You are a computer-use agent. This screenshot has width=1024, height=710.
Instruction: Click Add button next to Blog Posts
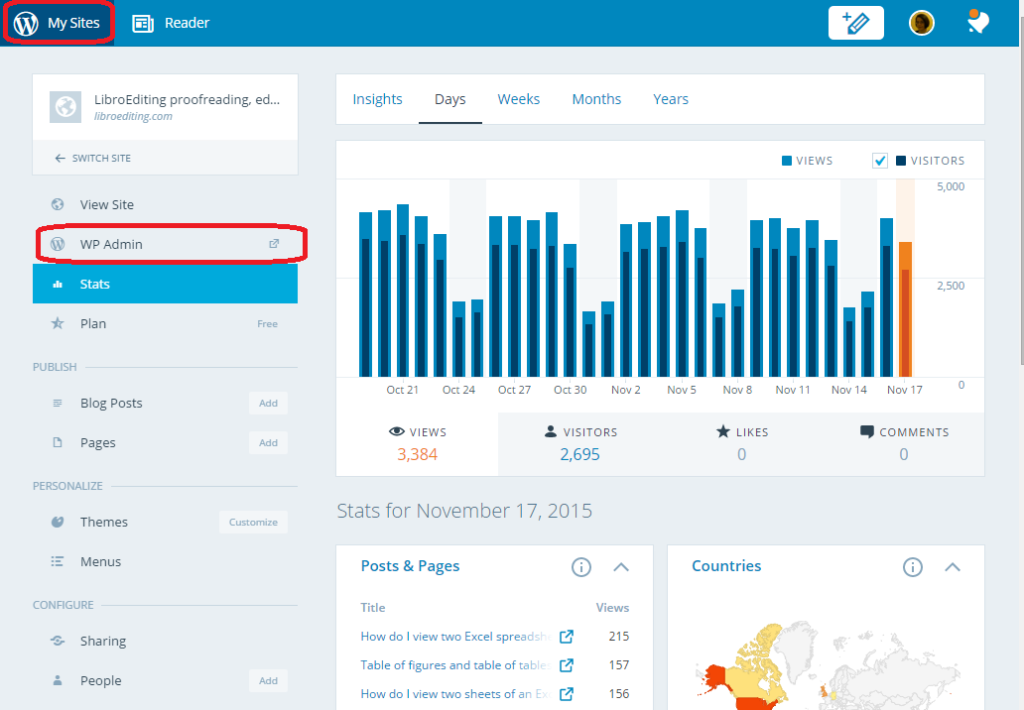click(x=268, y=403)
